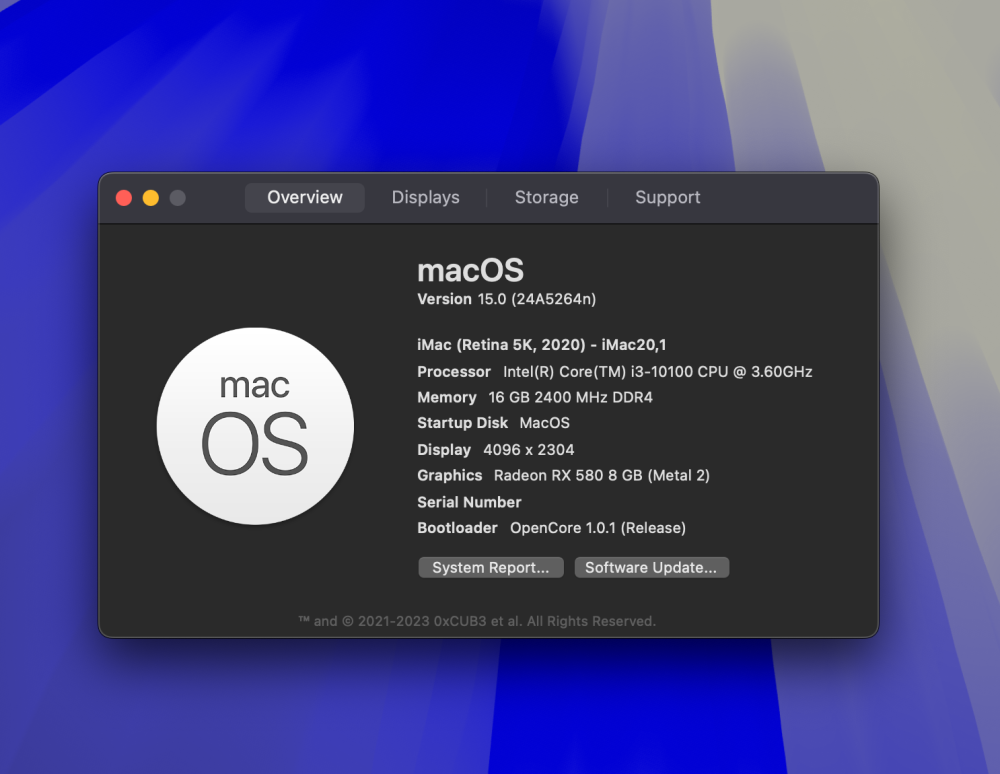This screenshot has height=774, width=1000.
Task: Click the Serial Number label
Action: (469, 502)
